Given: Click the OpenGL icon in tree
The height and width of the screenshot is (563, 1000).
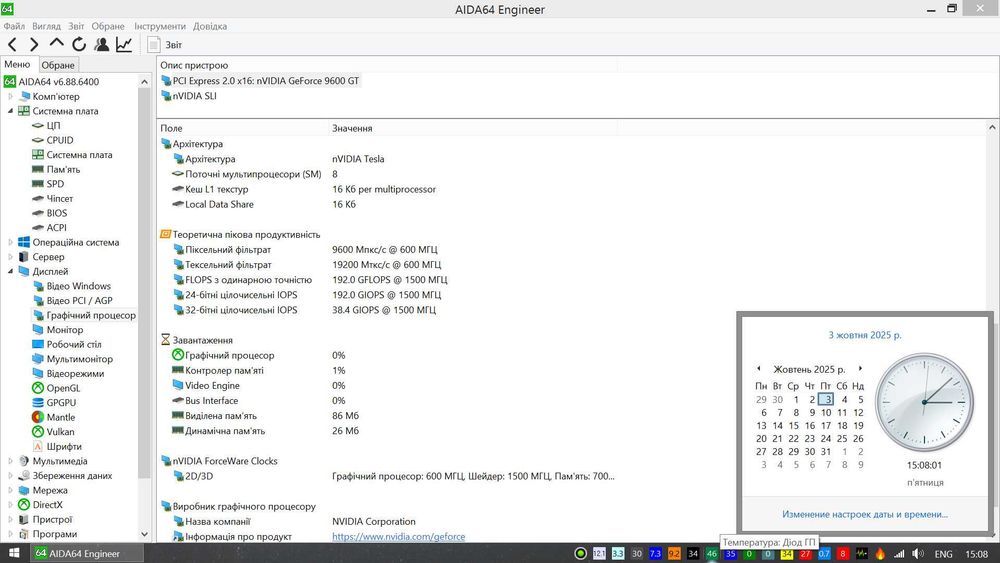Looking at the screenshot, I should [x=38, y=388].
